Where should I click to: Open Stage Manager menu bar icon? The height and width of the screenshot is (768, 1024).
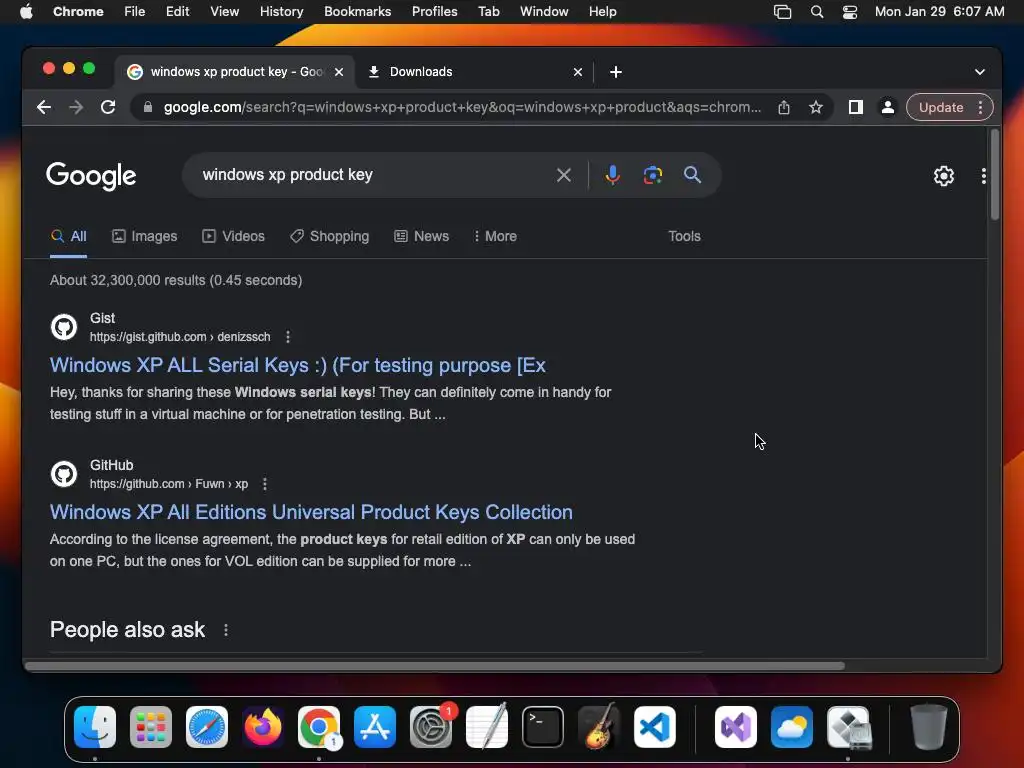tap(782, 12)
